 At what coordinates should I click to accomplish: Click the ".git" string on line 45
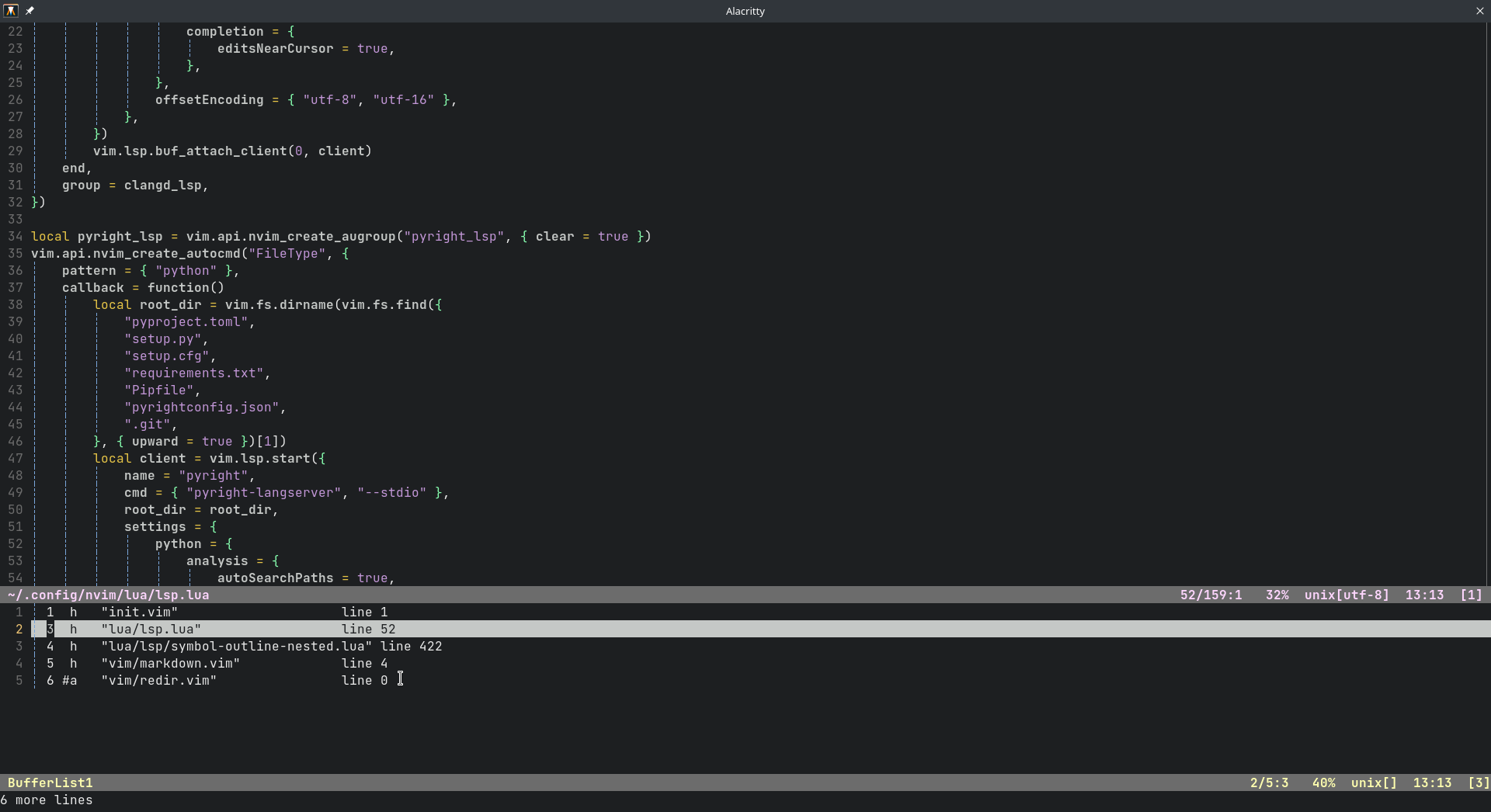click(147, 424)
